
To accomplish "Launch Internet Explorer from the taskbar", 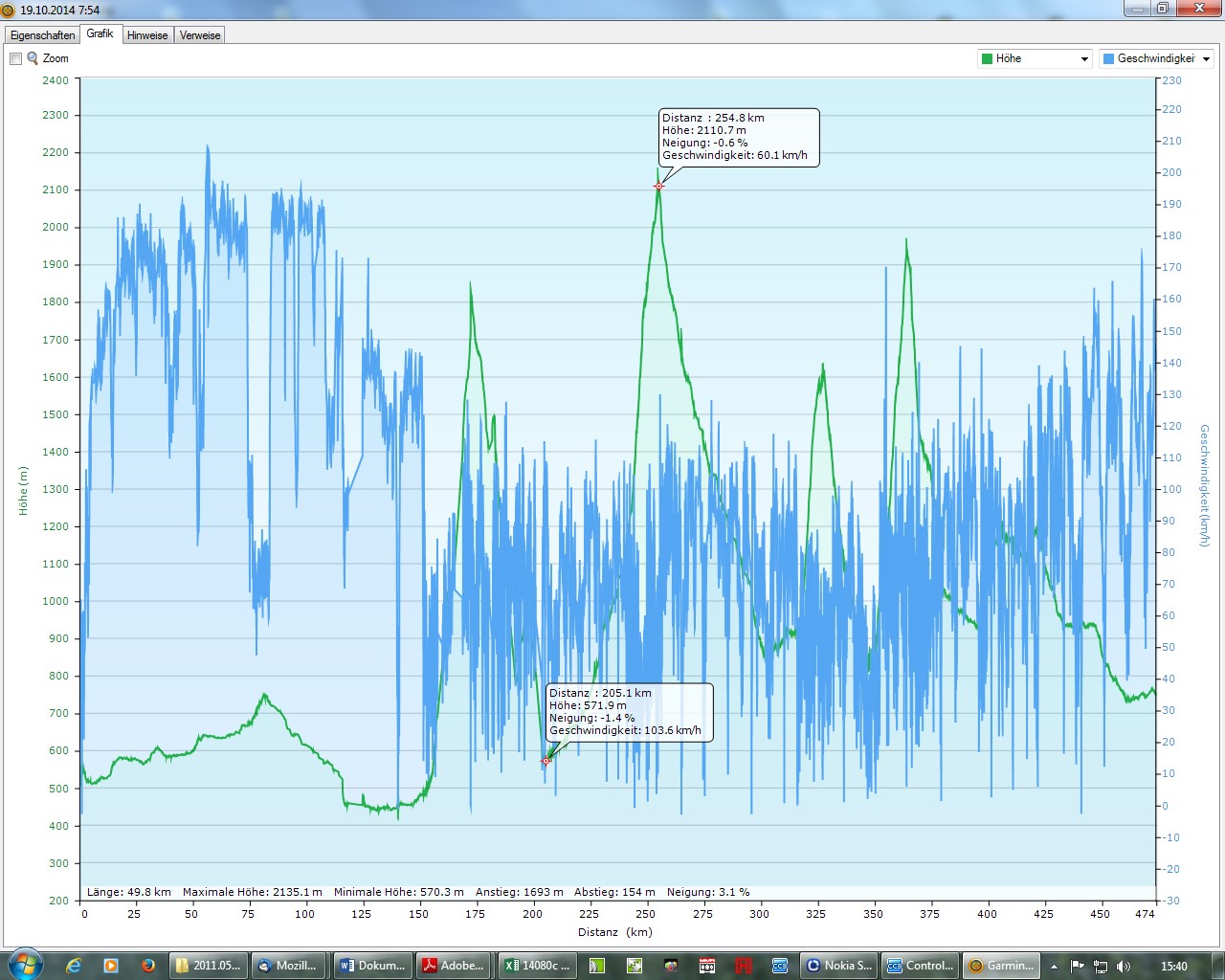I will 74,966.
